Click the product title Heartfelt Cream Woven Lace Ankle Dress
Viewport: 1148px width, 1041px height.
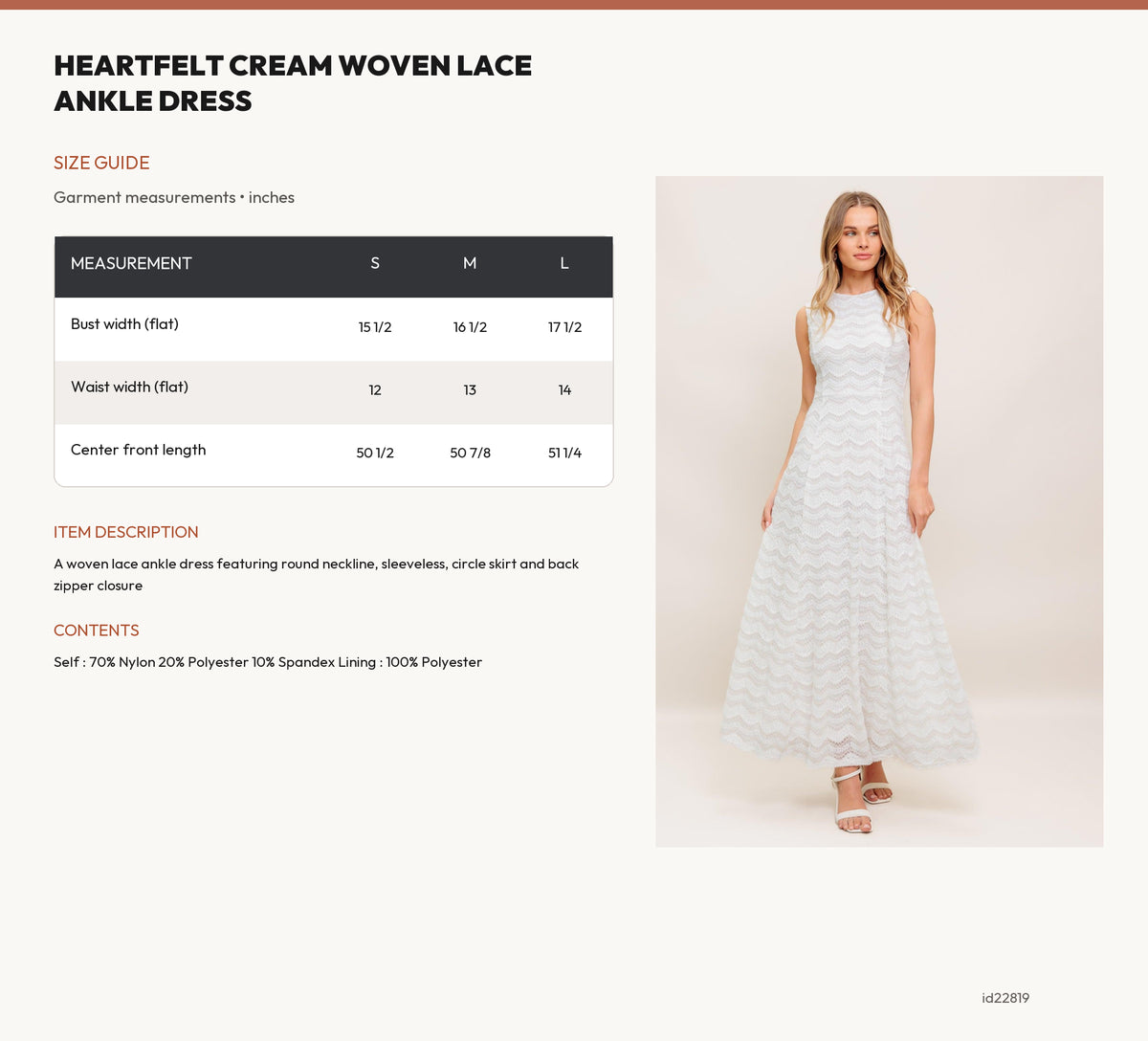pyautogui.click(x=293, y=83)
